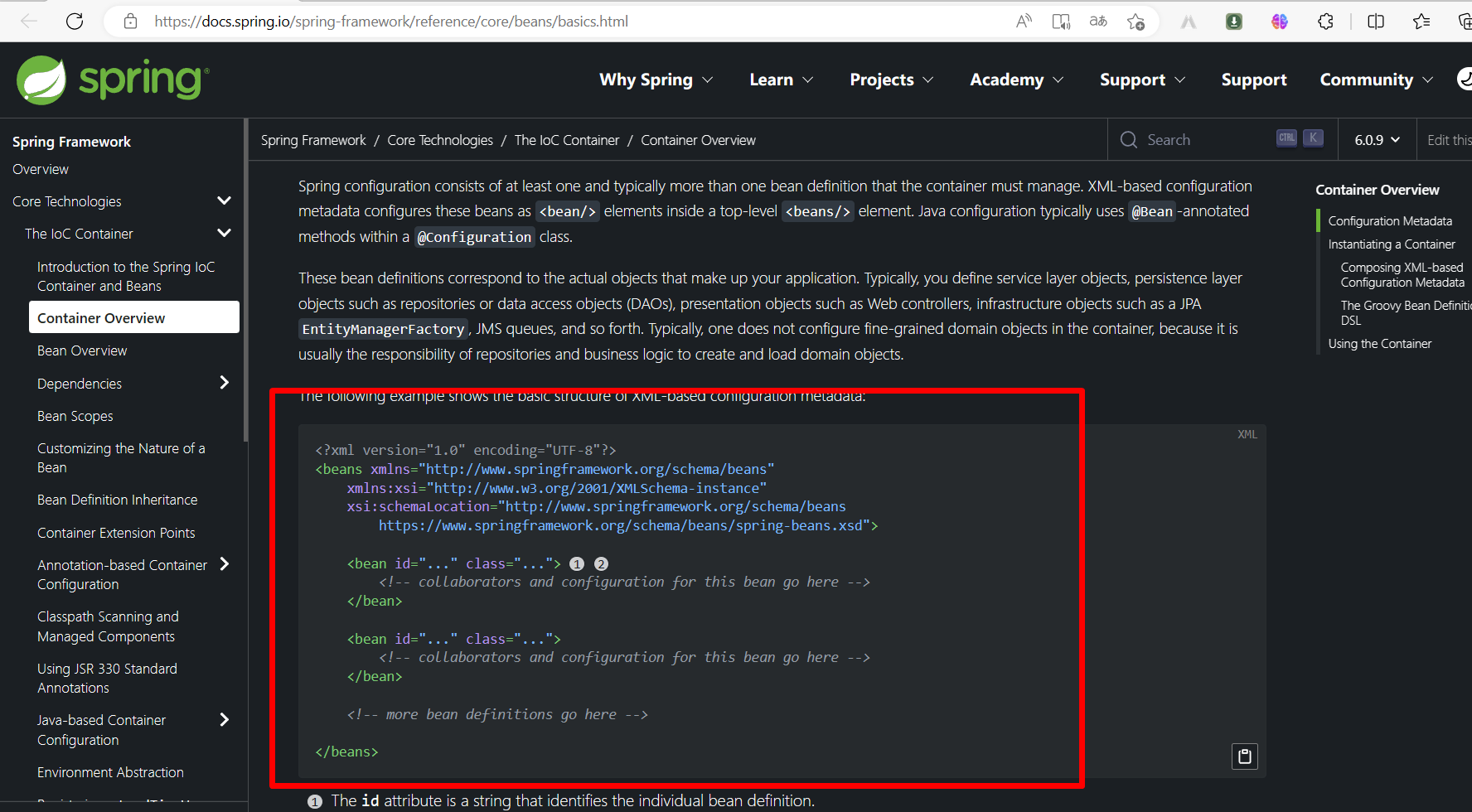
Task: Open Introduction to the Spring IoC Container
Action: tap(126, 276)
